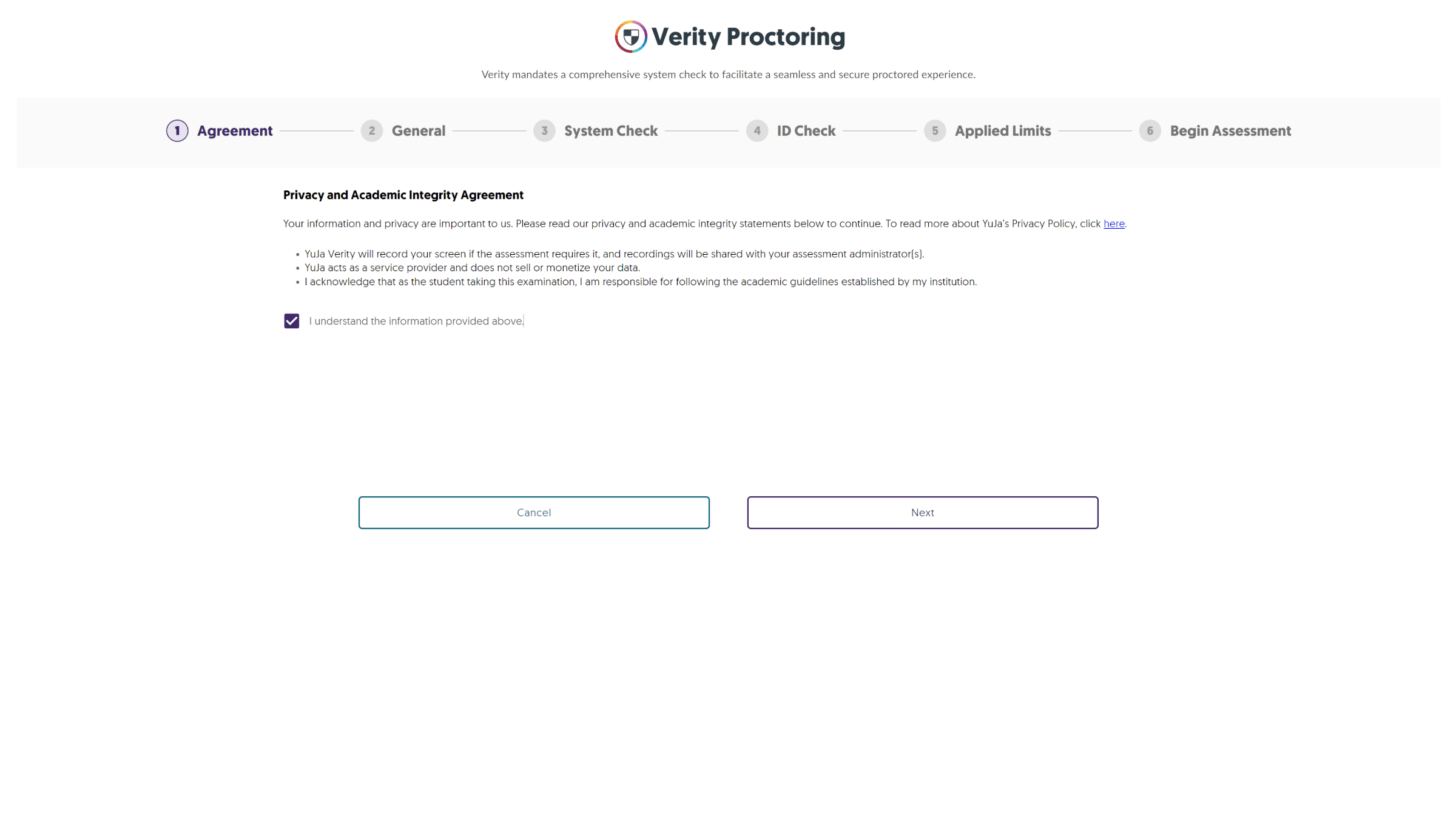Viewport: 1456px width, 819px height.
Task: Re-enable the understanding confirmation checkbox
Action: point(291,321)
